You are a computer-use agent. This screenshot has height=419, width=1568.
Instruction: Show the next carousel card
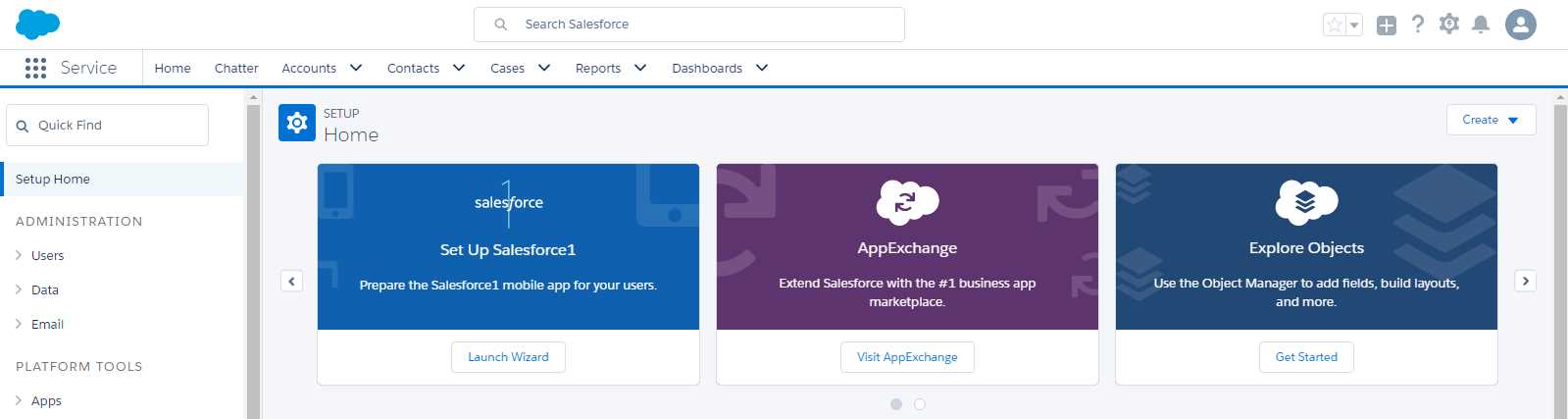tap(1525, 281)
